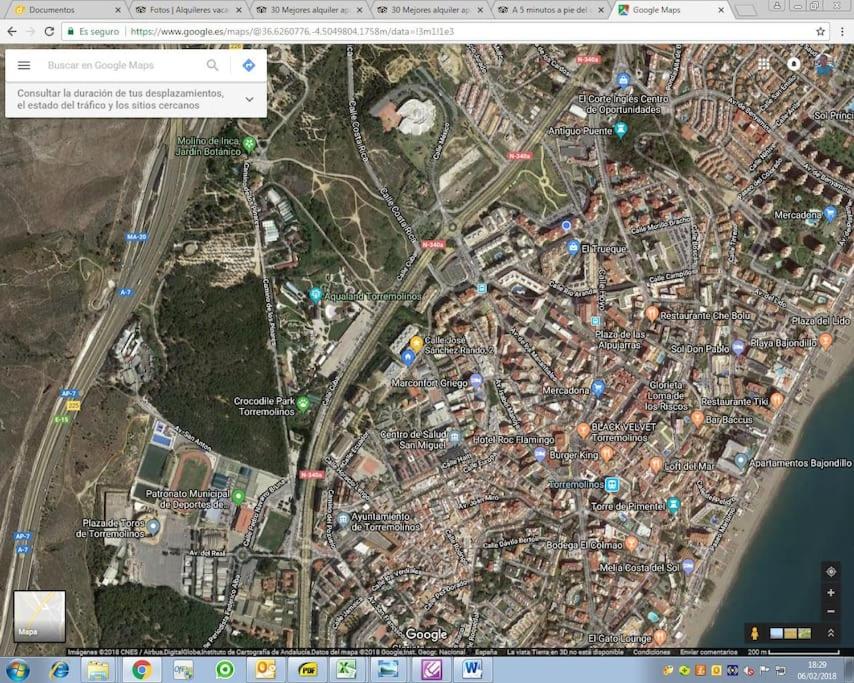
Task: Switch to Mapa view via layer thumbnail
Action: [39, 616]
